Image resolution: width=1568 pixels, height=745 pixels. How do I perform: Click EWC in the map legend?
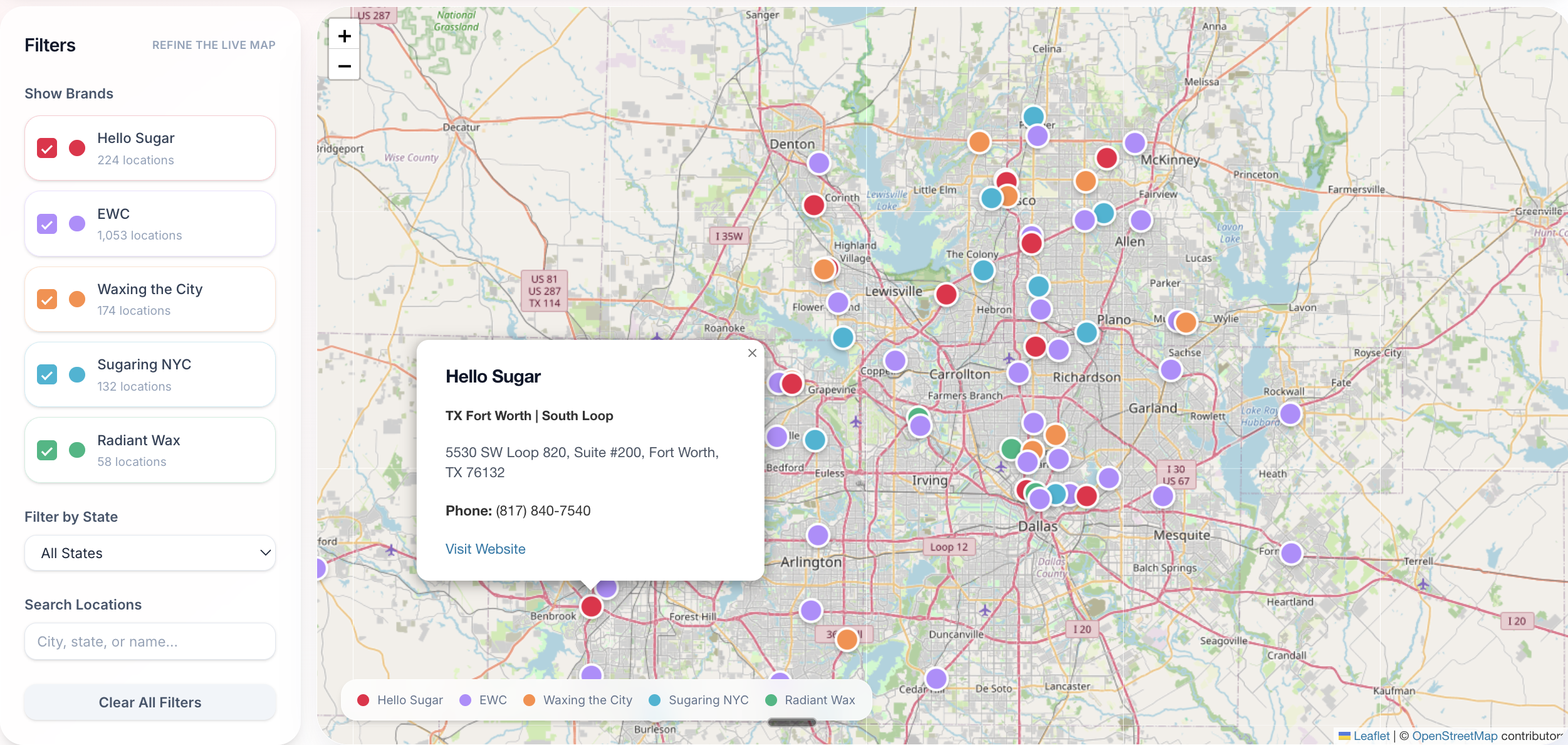click(x=483, y=700)
